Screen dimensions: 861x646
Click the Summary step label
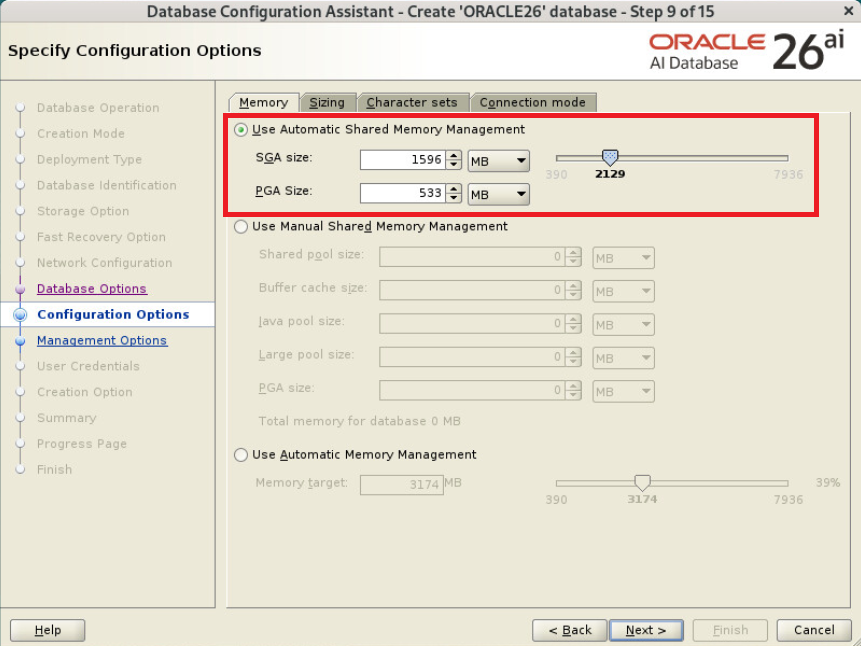[x=66, y=418]
